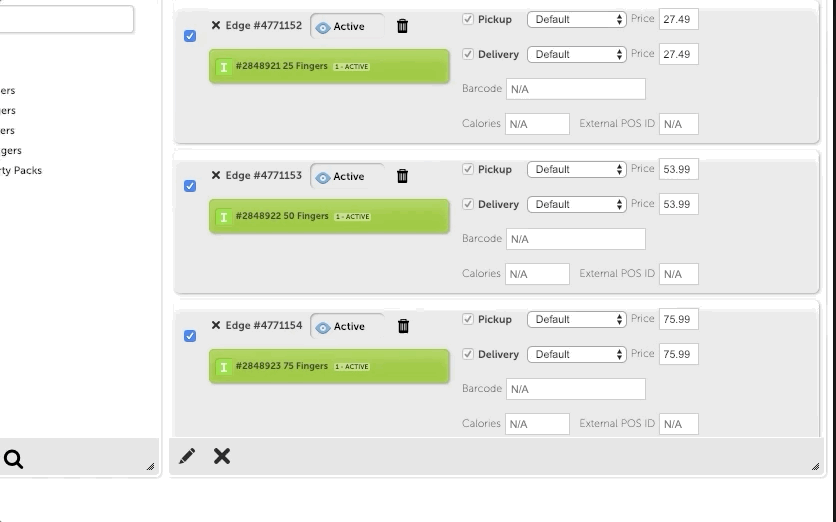Click the pencil edit icon in bottom toolbar

(187, 456)
